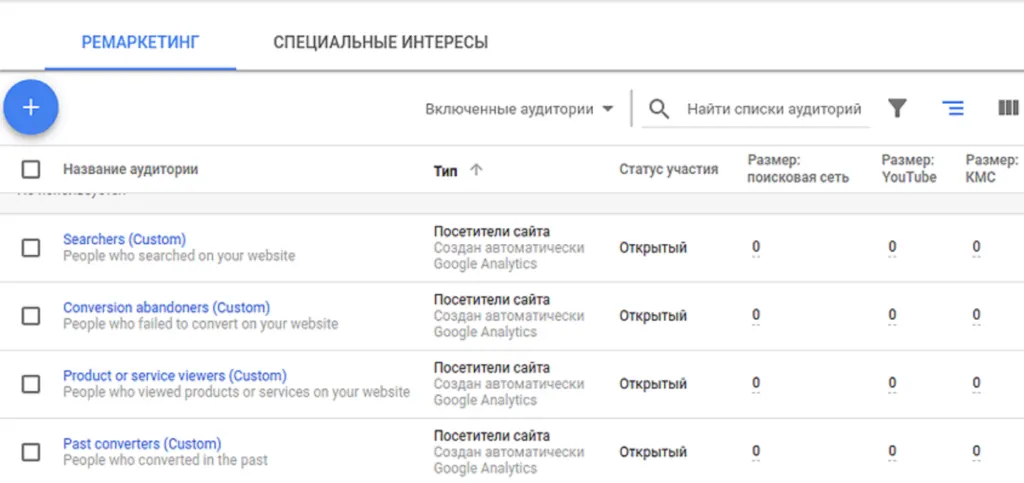The image size is (1024, 483).
Task: Click 'People who viewed products or services' description
Action: tap(236, 392)
